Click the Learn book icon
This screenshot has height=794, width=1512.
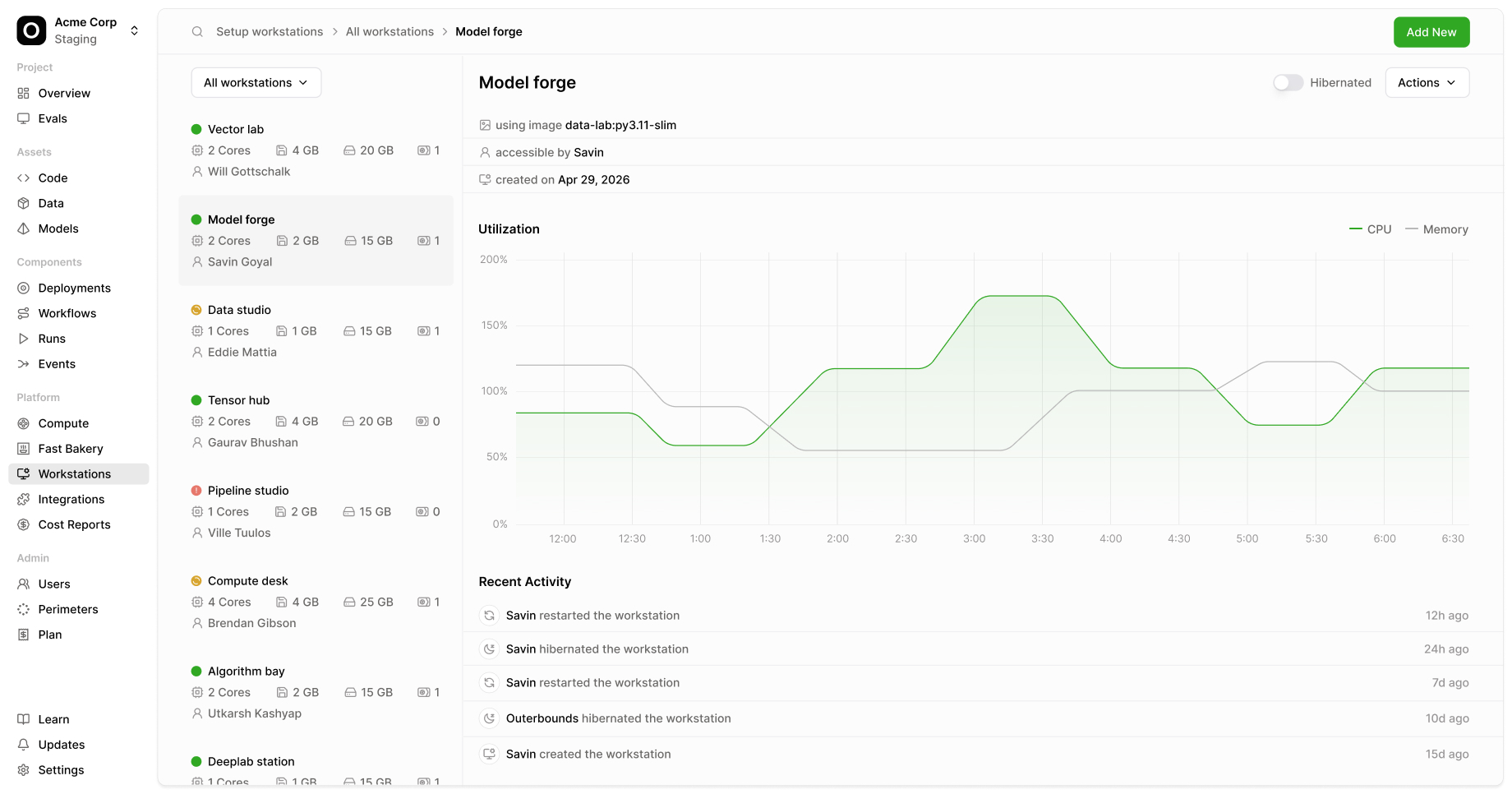[x=23, y=719]
